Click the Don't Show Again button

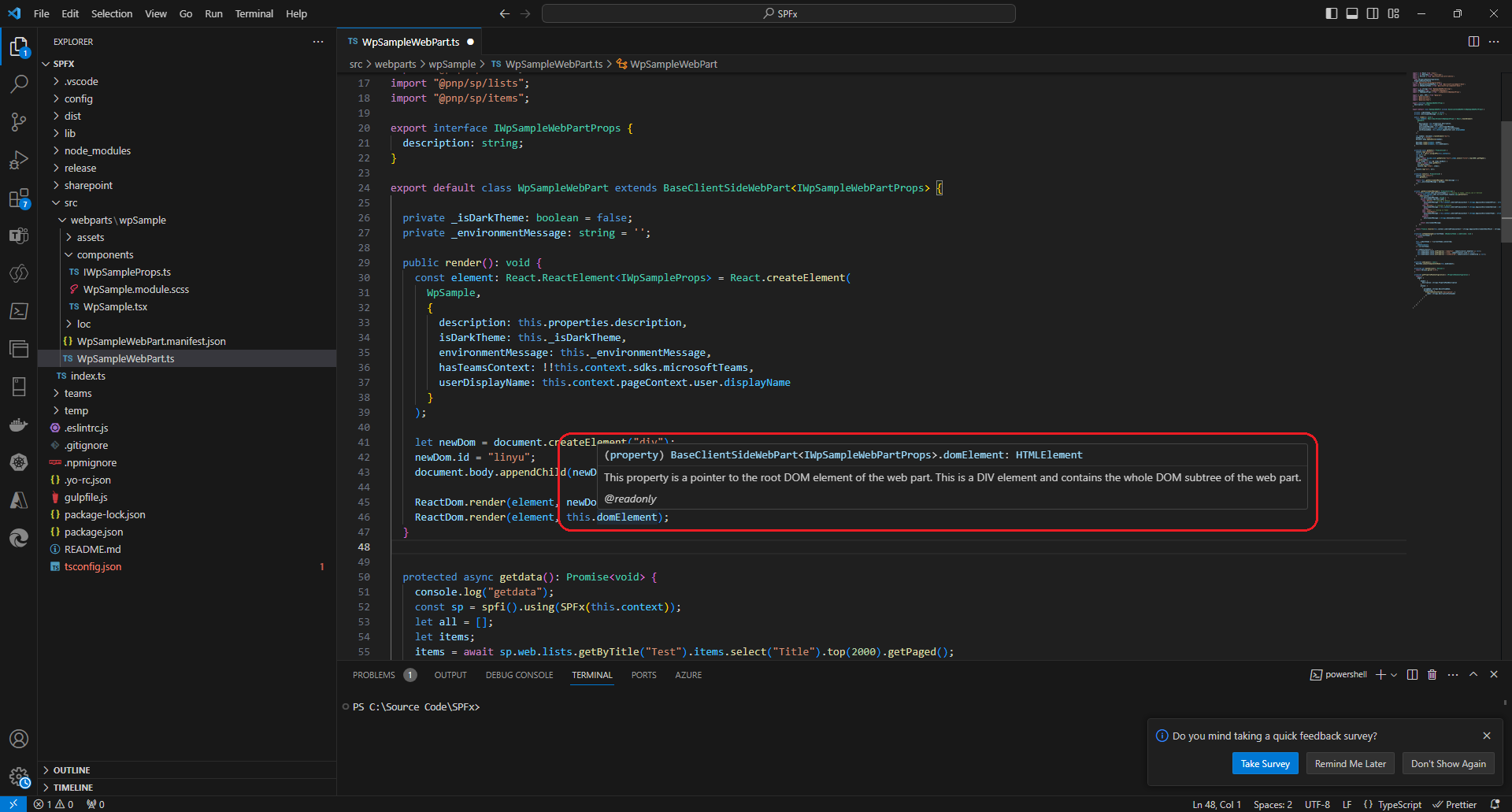(x=1447, y=763)
